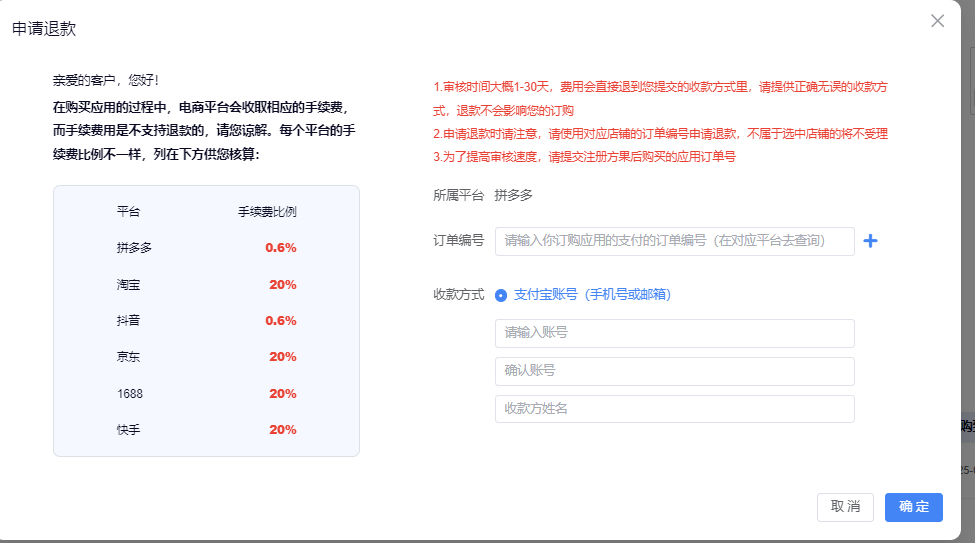Click the 1688 platform entry

coord(130,394)
